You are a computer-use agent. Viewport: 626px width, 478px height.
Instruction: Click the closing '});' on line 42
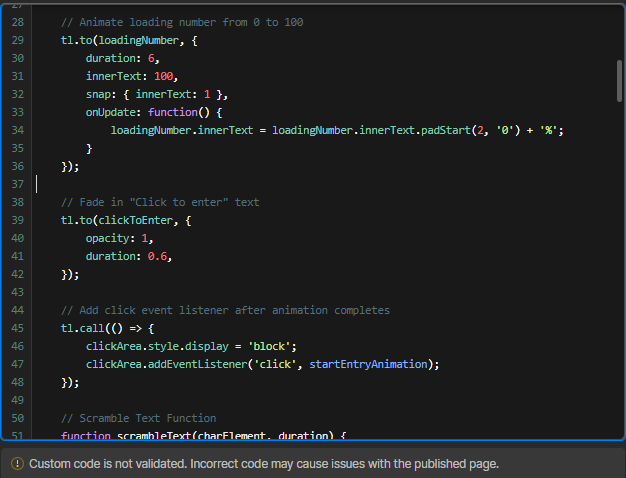[x=70, y=274]
